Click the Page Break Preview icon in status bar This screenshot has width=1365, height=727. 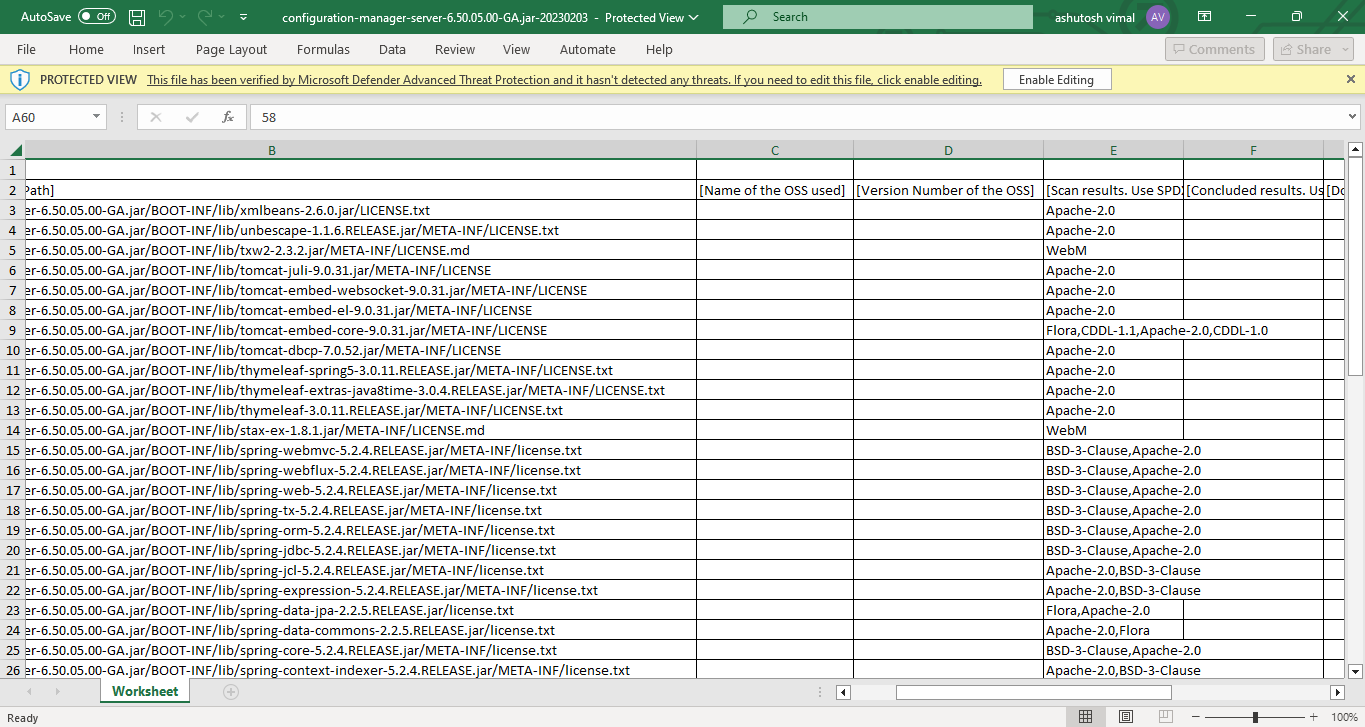point(1165,716)
